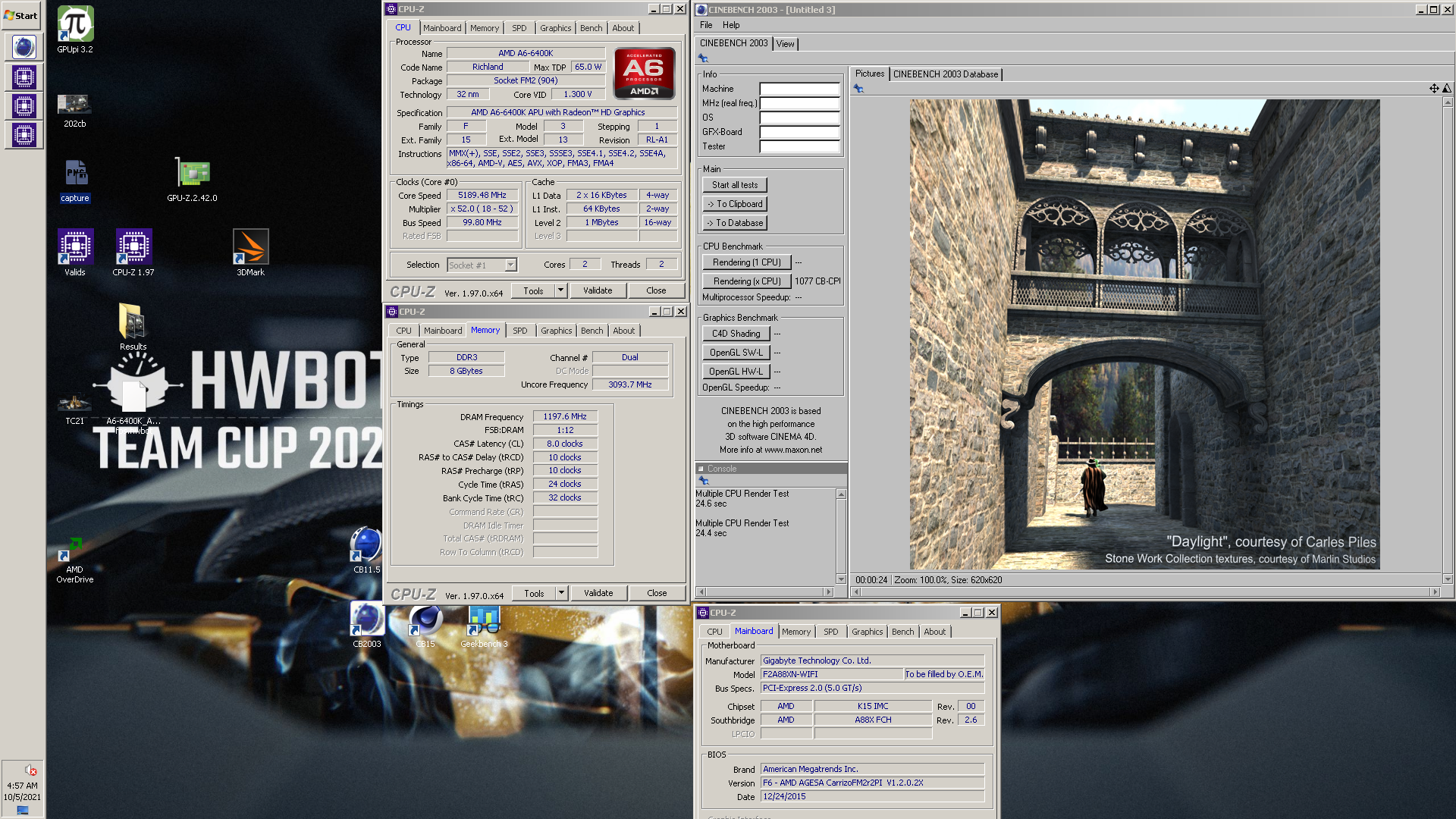The image size is (1456, 819).
Task: Open the Windows Start button
Action: point(21,15)
